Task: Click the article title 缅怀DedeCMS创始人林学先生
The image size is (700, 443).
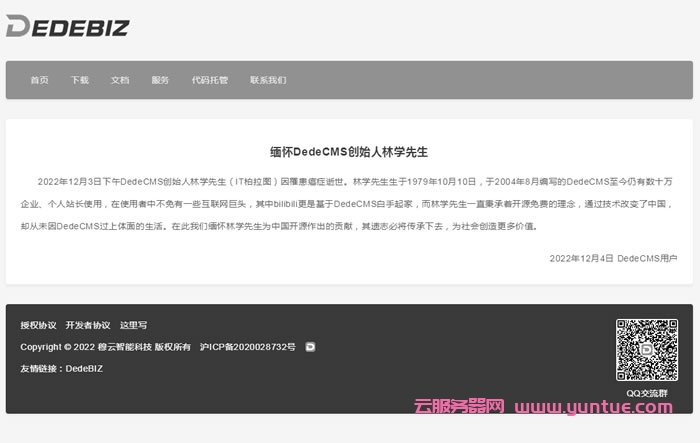Action: coord(349,152)
